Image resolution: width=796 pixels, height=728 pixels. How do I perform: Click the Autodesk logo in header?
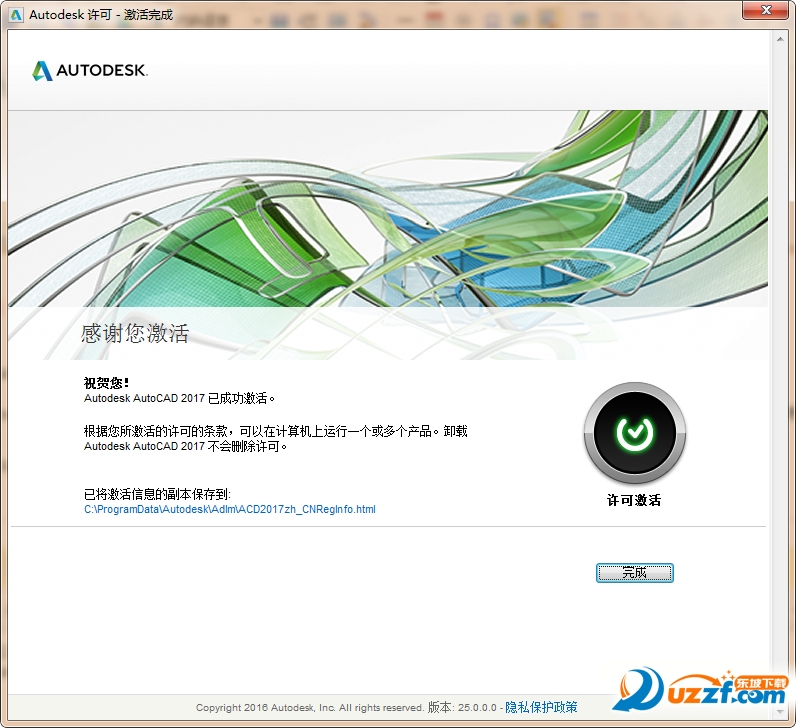90,71
